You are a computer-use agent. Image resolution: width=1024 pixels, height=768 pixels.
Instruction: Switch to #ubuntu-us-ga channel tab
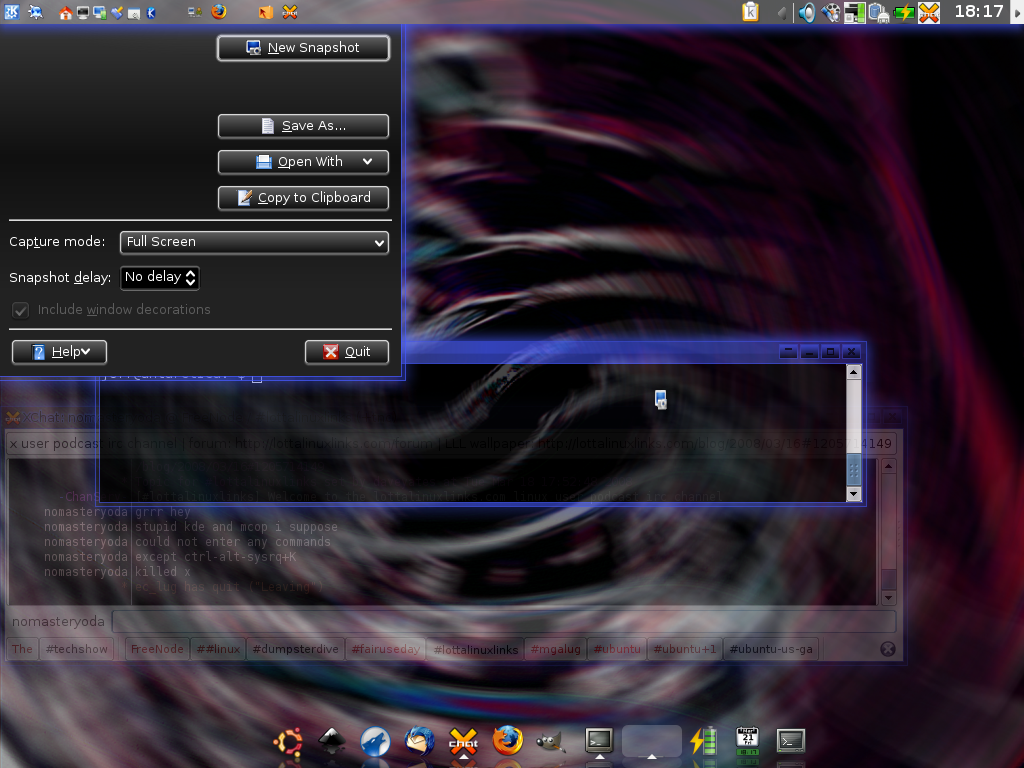coord(771,649)
